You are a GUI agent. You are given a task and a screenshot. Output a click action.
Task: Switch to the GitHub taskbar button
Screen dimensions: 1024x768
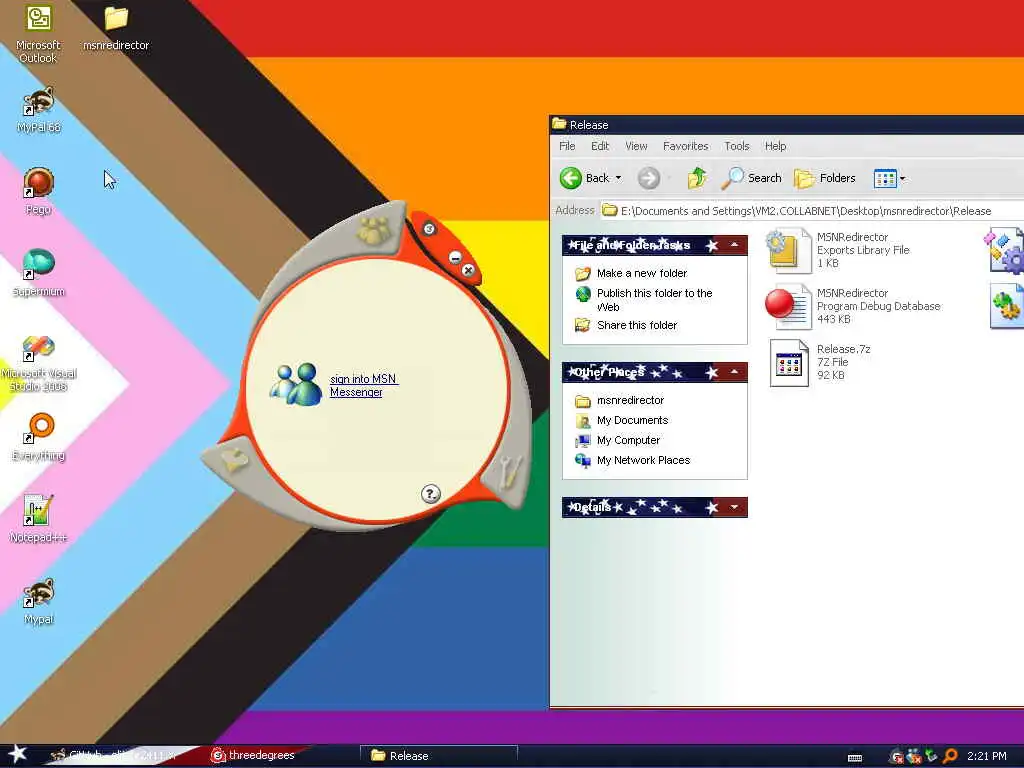[x=114, y=756]
